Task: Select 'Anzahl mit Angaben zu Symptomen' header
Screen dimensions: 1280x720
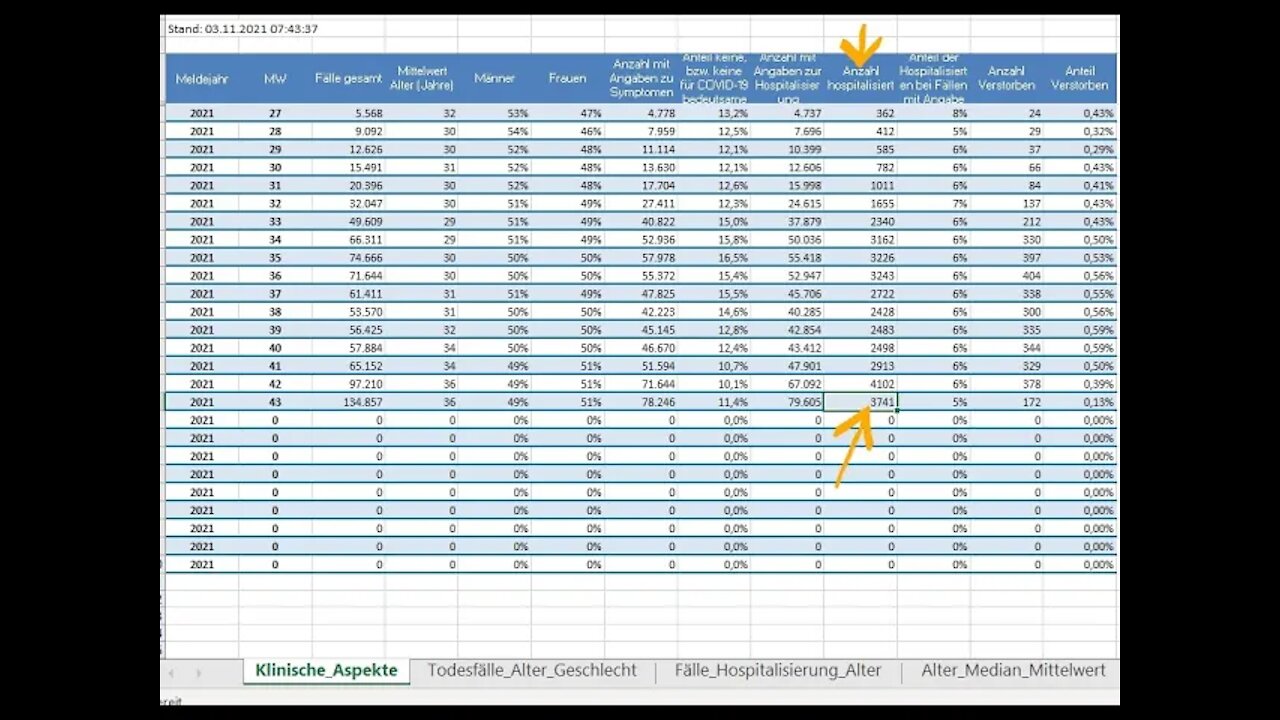Action: click(641, 78)
